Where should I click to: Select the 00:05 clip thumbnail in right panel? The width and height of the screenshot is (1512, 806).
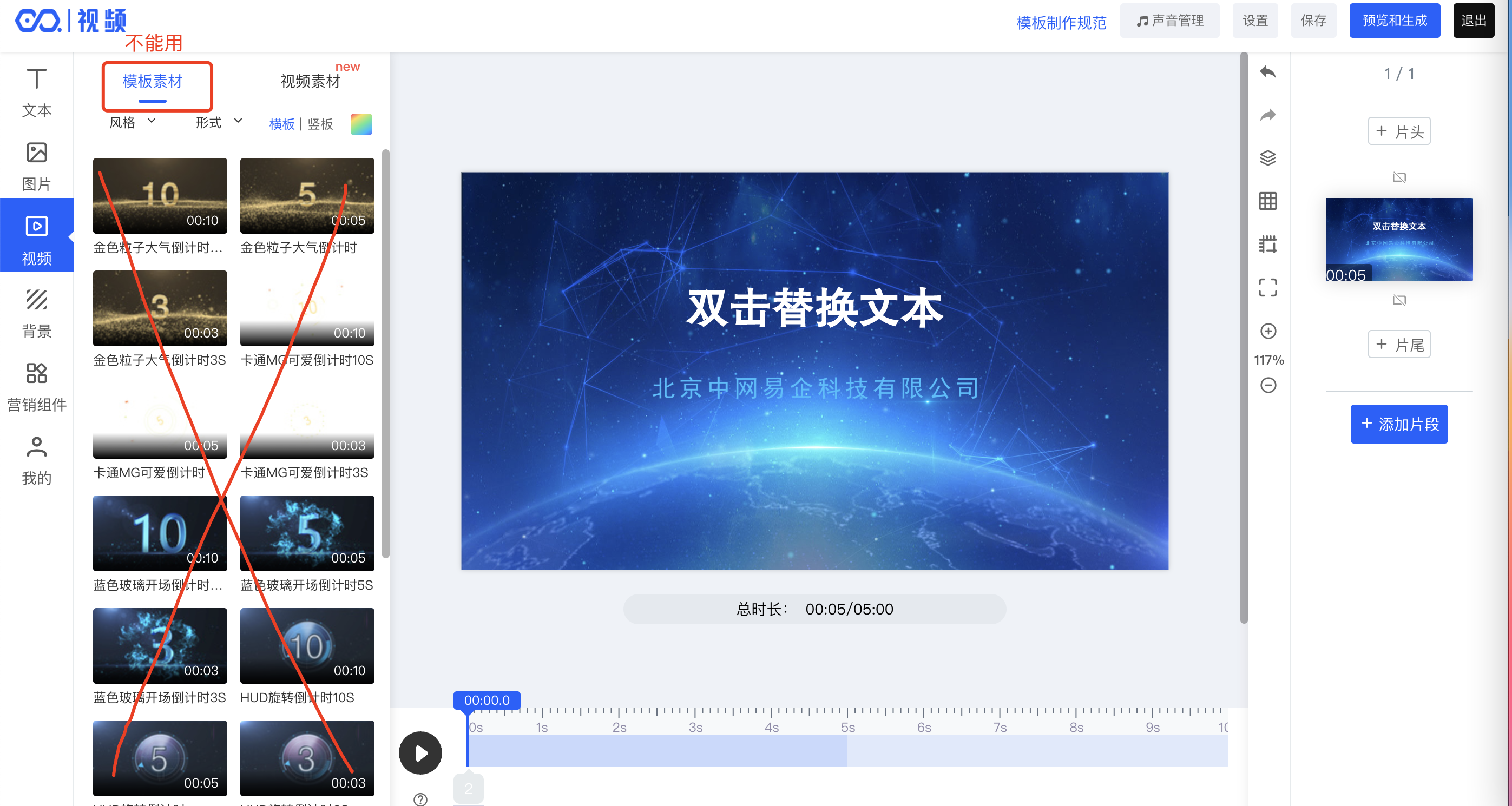1399,239
